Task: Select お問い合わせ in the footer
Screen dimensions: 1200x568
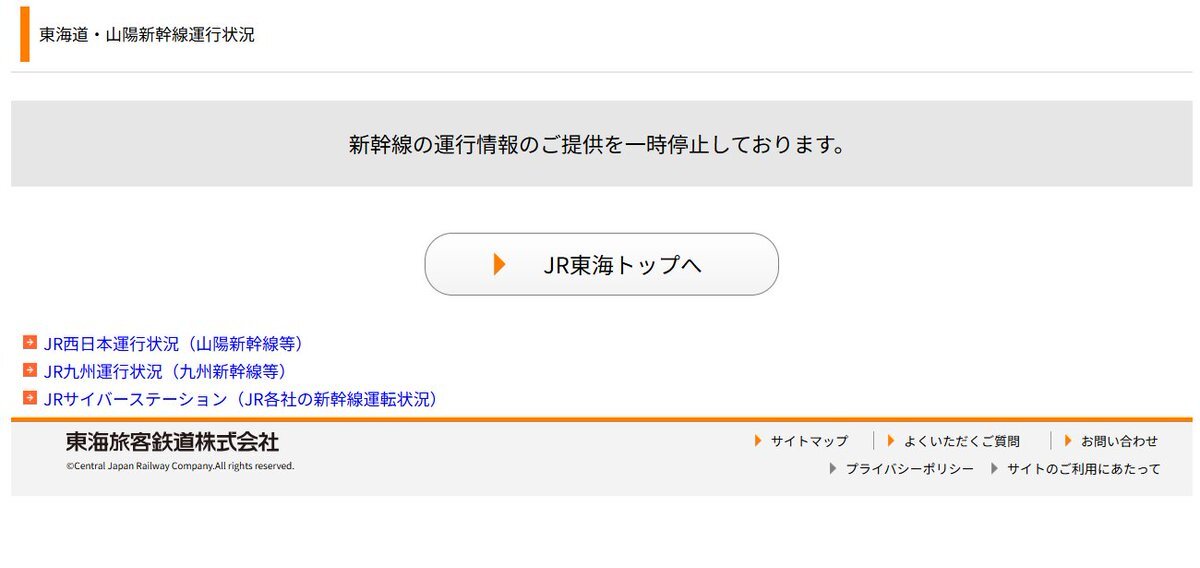Action: click(1119, 441)
